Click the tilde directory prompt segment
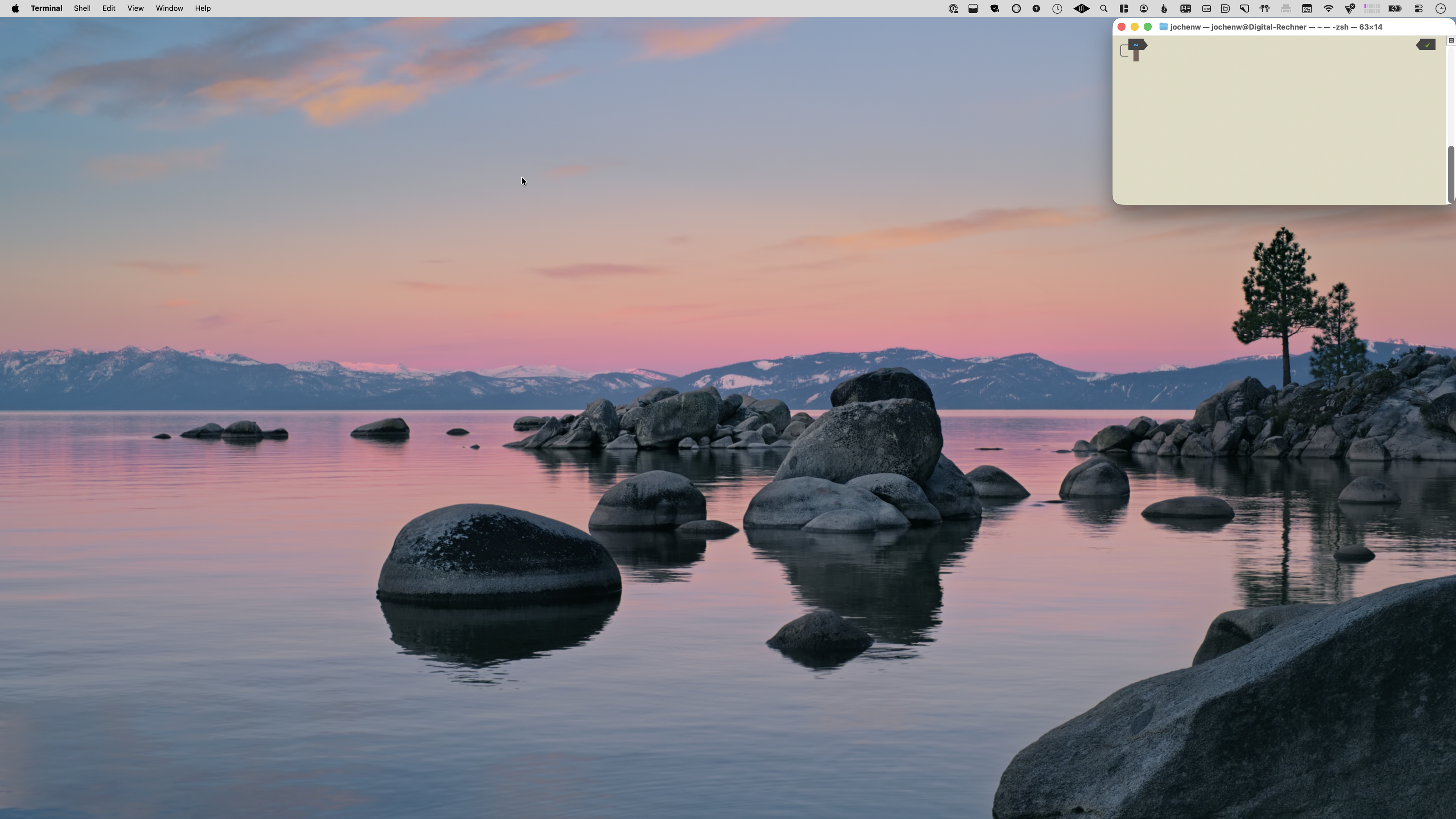Image resolution: width=1456 pixels, height=819 pixels. point(1136,45)
